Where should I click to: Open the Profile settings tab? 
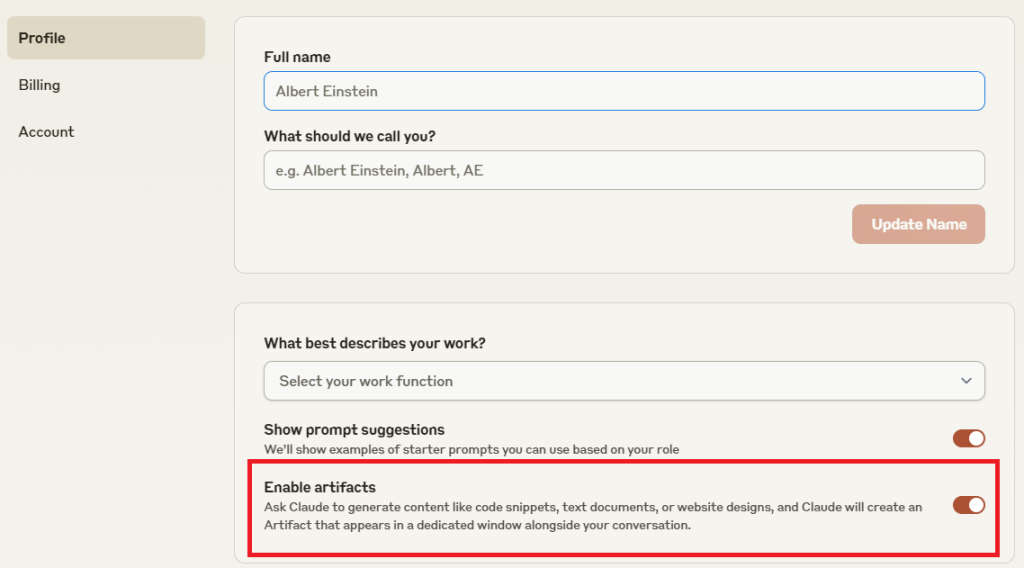(x=106, y=38)
